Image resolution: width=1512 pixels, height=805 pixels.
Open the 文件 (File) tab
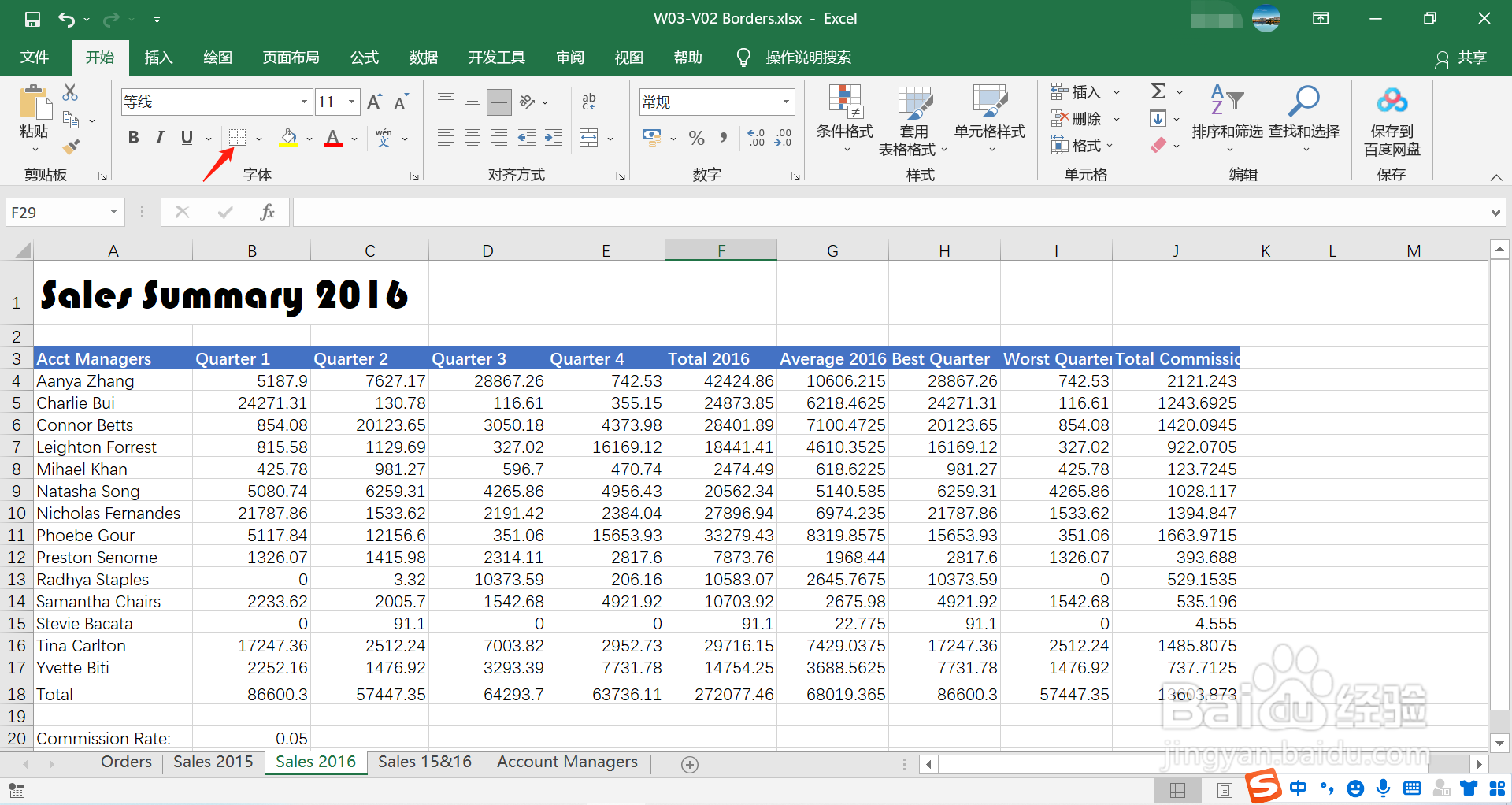[34, 57]
